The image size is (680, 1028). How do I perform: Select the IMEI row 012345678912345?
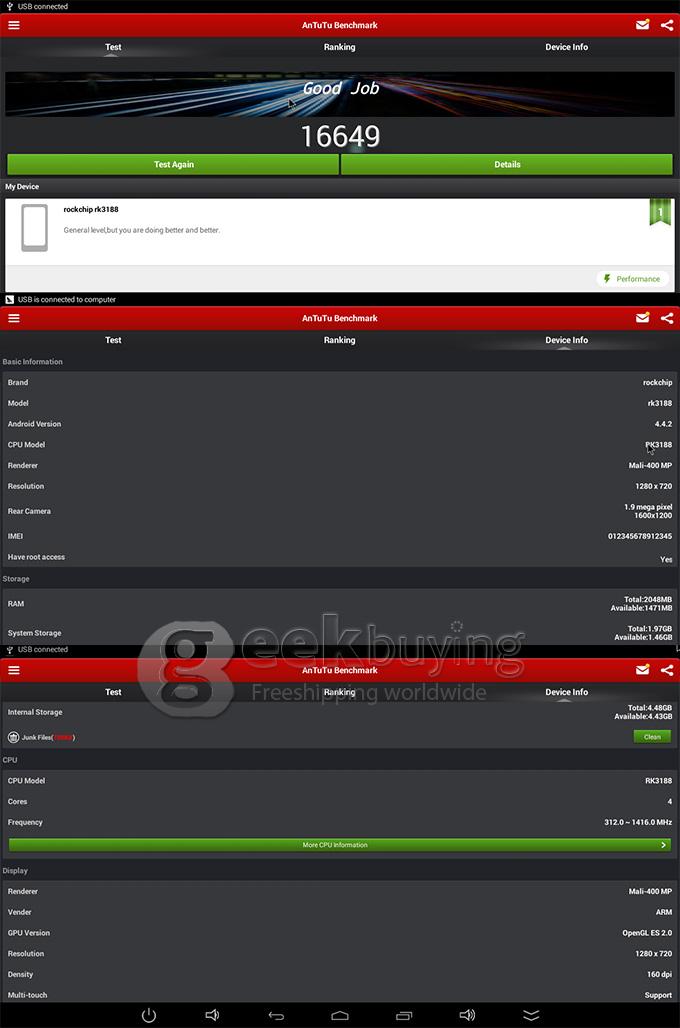(340, 536)
